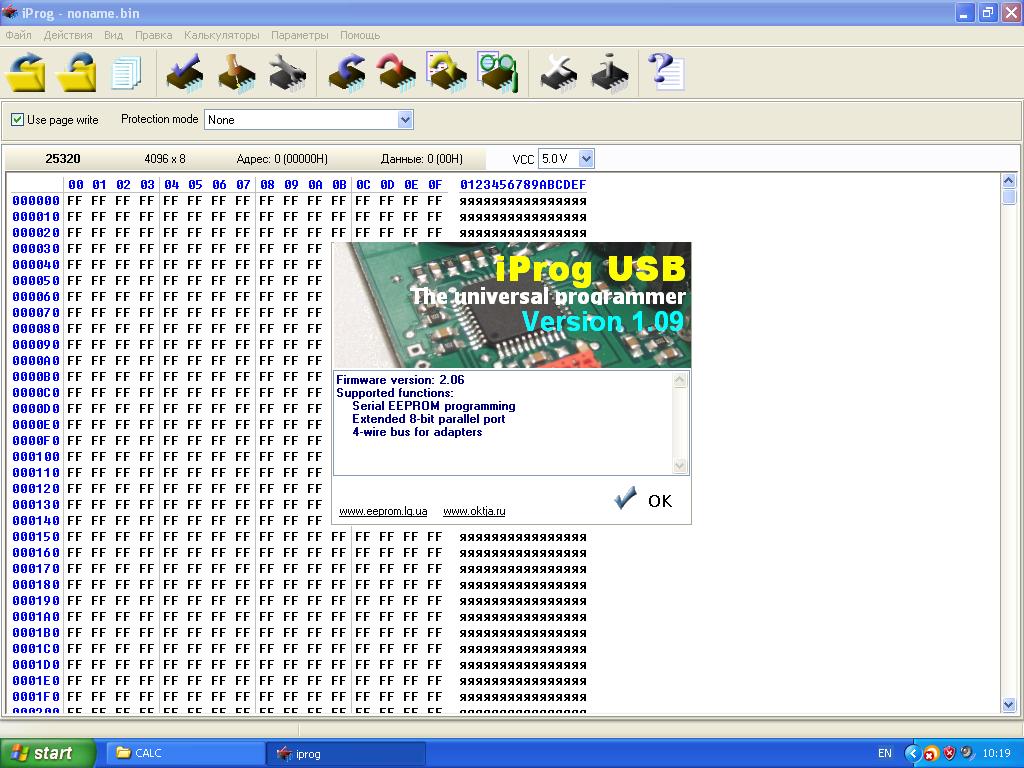Open help via the question mark icon

665,72
